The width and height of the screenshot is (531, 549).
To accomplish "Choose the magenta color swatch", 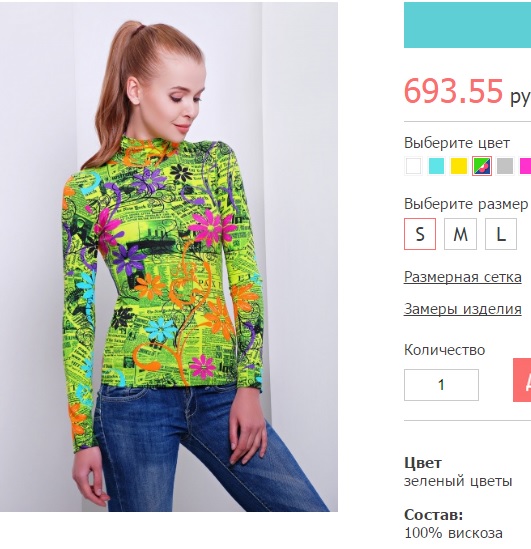I will 525,166.
